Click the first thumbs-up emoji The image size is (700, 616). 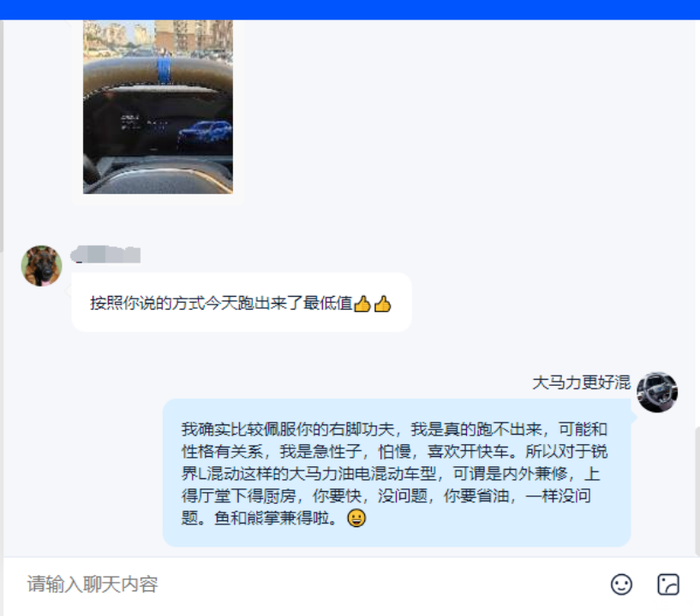tap(362, 304)
